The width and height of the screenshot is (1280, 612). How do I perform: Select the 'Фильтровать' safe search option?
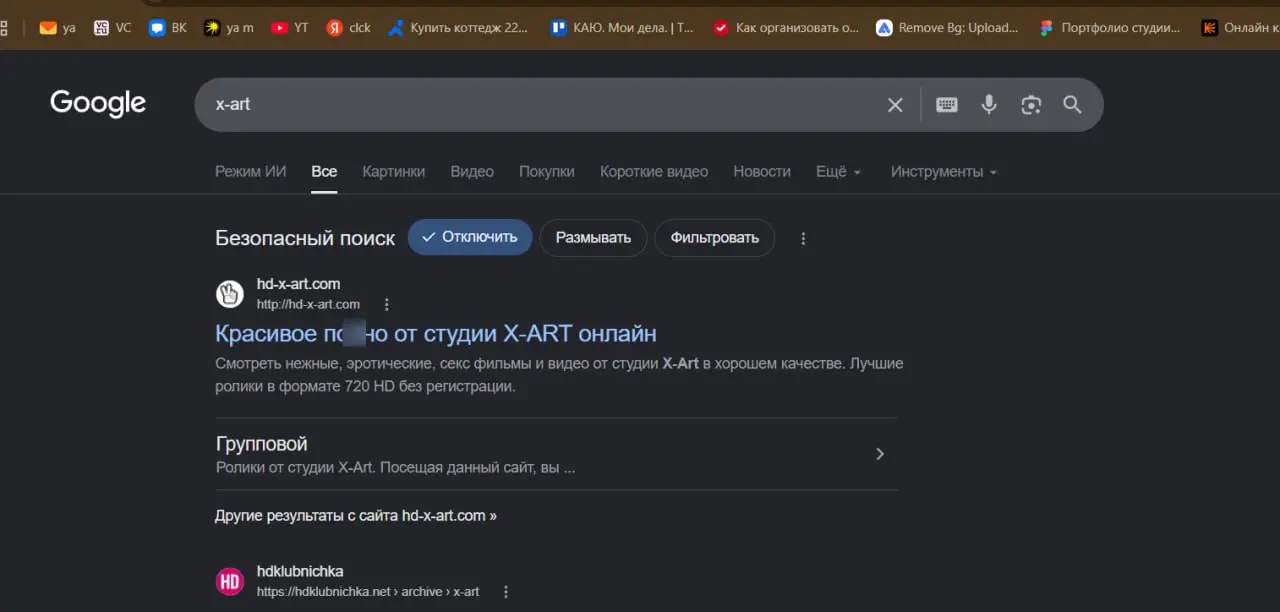tap(714, 238)
